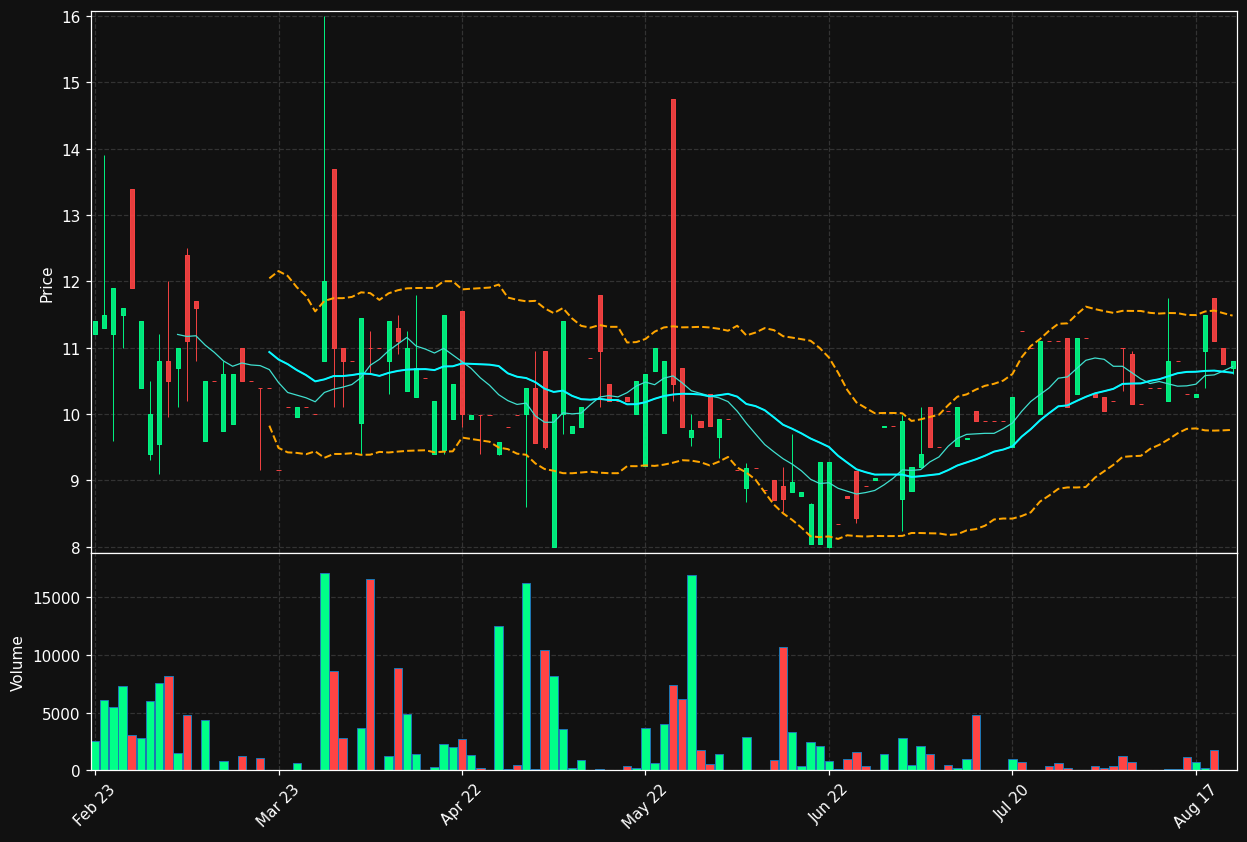Select the "Apr 22" date label
The width and height of the screenshot is (1247, 842).
coord(461,805)
